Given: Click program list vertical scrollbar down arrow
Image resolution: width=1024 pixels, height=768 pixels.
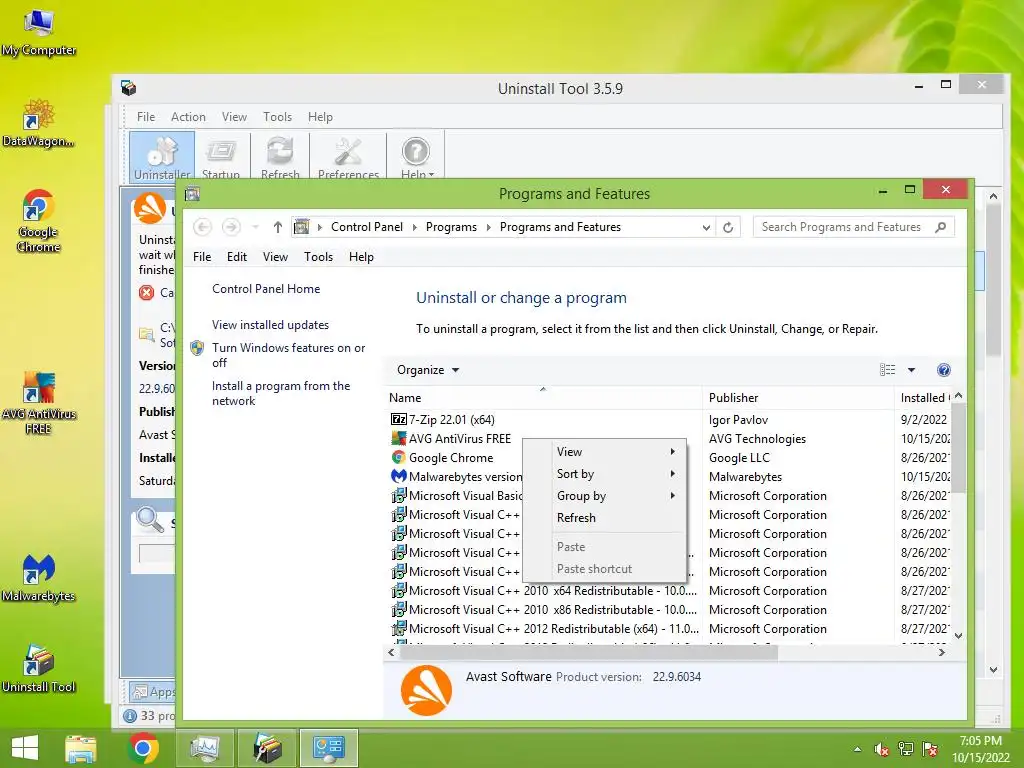Looking at the screenshot, I should tap(958, 636).
